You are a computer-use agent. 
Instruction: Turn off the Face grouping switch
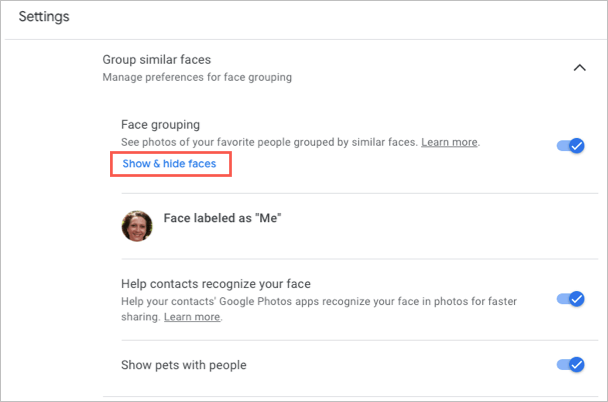pos(570,146)
